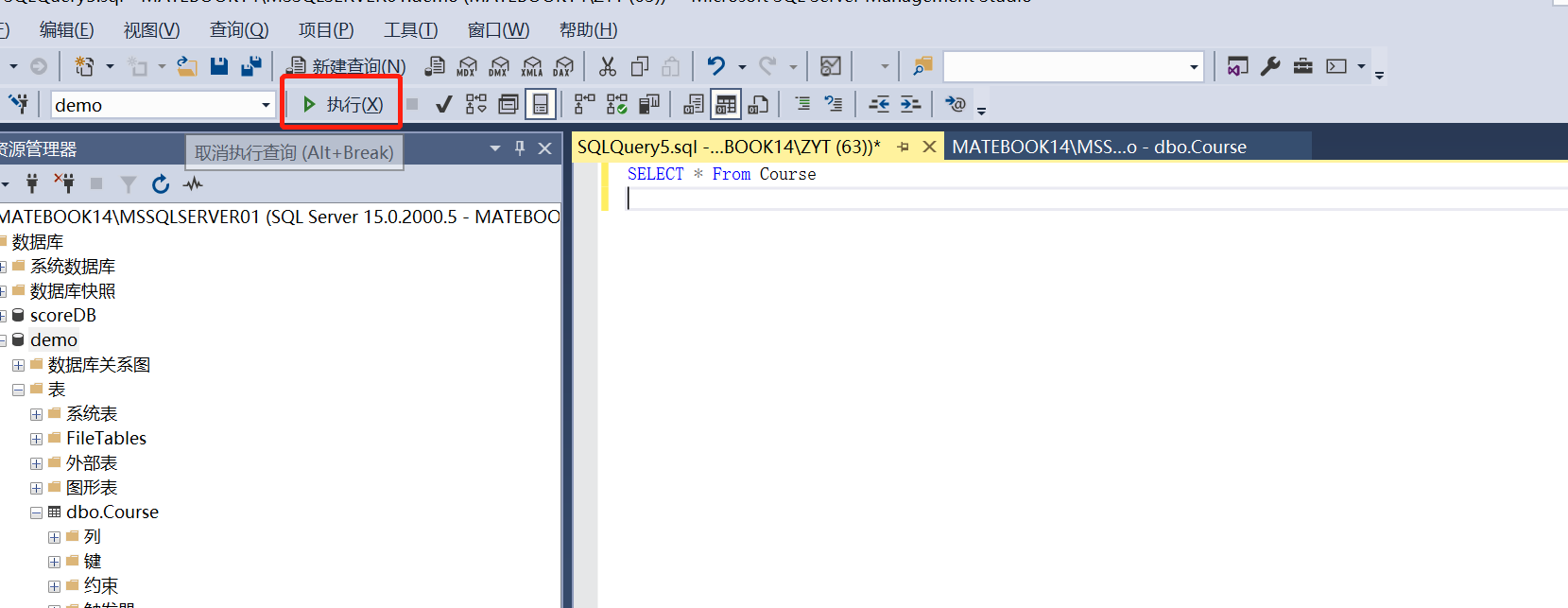Switch output to Results to Grid
The image size is (1568, 608).
click(726, 104)
